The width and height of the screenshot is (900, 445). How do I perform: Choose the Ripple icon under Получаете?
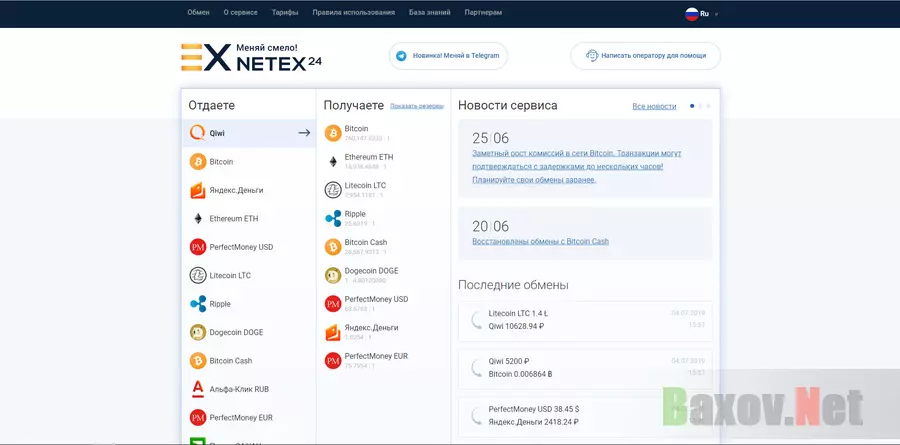click(333, 219)
